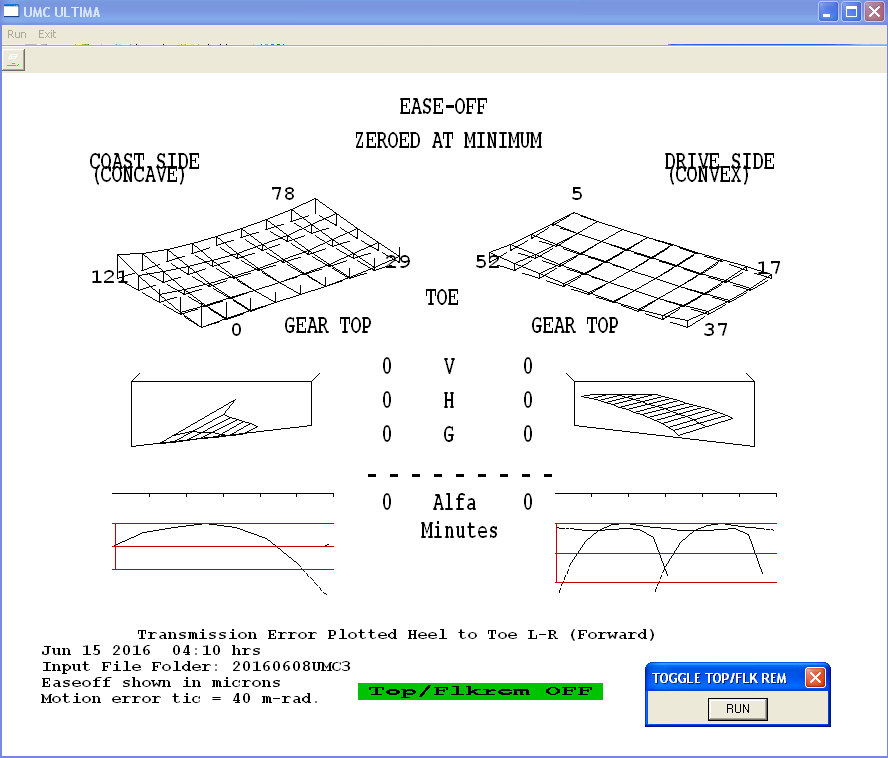
Task: Click the right Alfa value of 0
Action: (x=528, y=503)
